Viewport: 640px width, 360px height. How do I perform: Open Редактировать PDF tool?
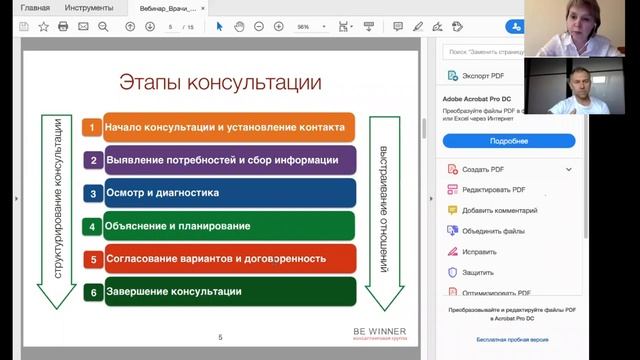pos(493,190)
